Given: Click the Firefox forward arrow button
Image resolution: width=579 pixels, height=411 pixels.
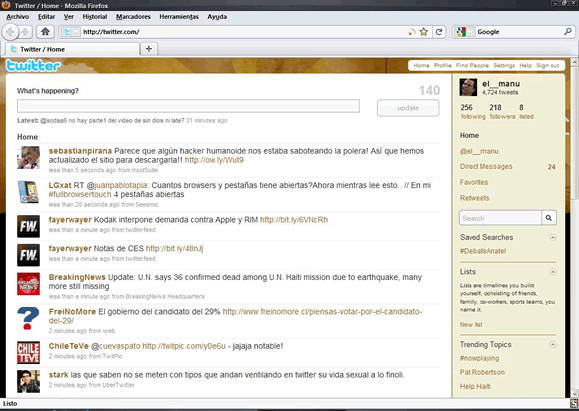Looking at the screenshot, I should pyautogui.click(x=25, y=32).
